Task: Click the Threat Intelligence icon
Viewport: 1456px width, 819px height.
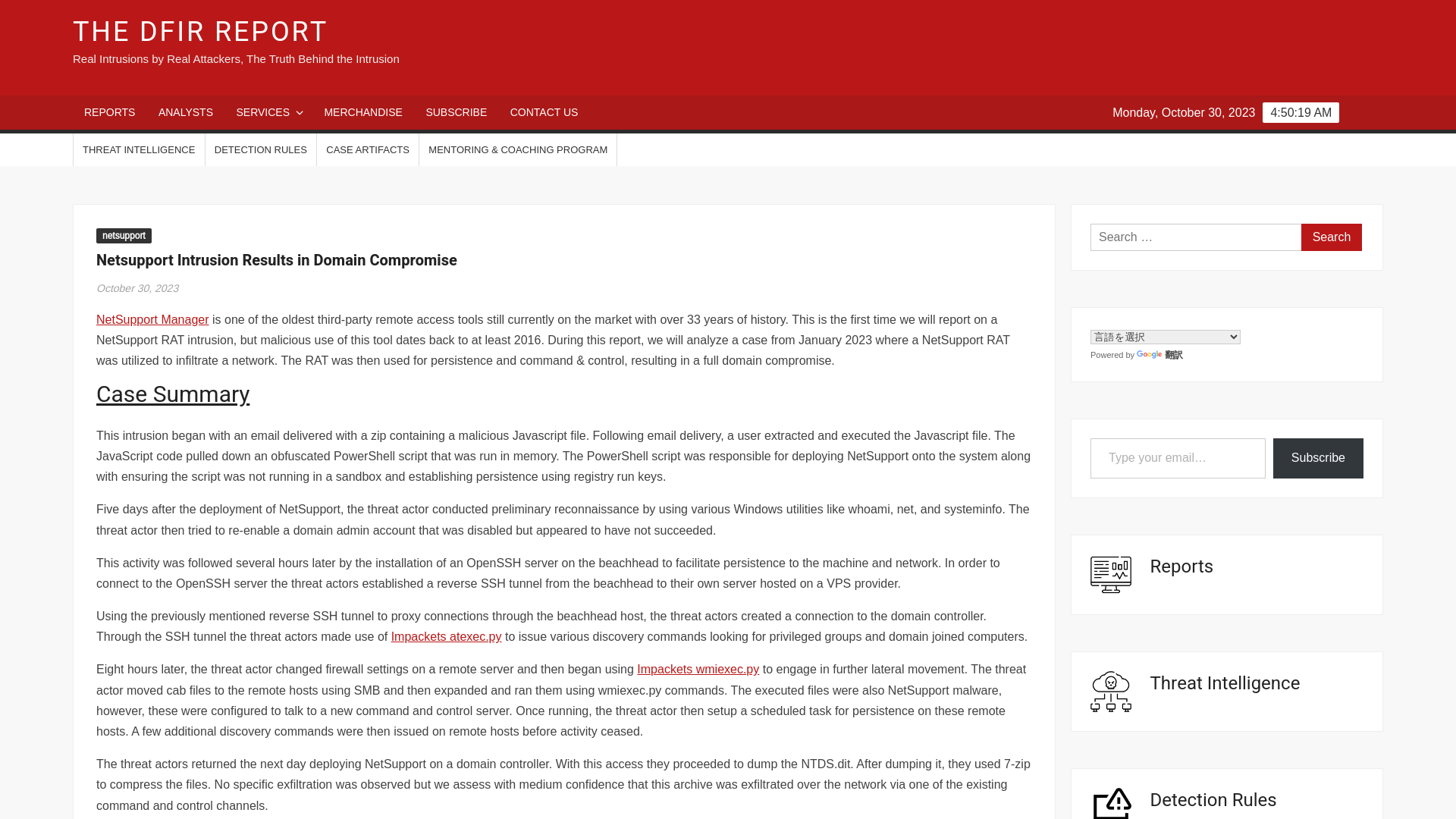Action: pyautogui.click(x=1110, y=691)
